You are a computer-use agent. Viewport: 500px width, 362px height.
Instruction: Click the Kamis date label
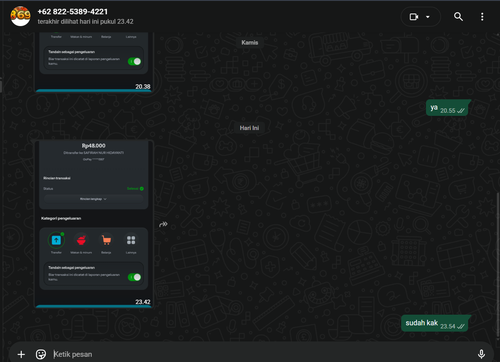pyautogui.click(x=250, y=42)
